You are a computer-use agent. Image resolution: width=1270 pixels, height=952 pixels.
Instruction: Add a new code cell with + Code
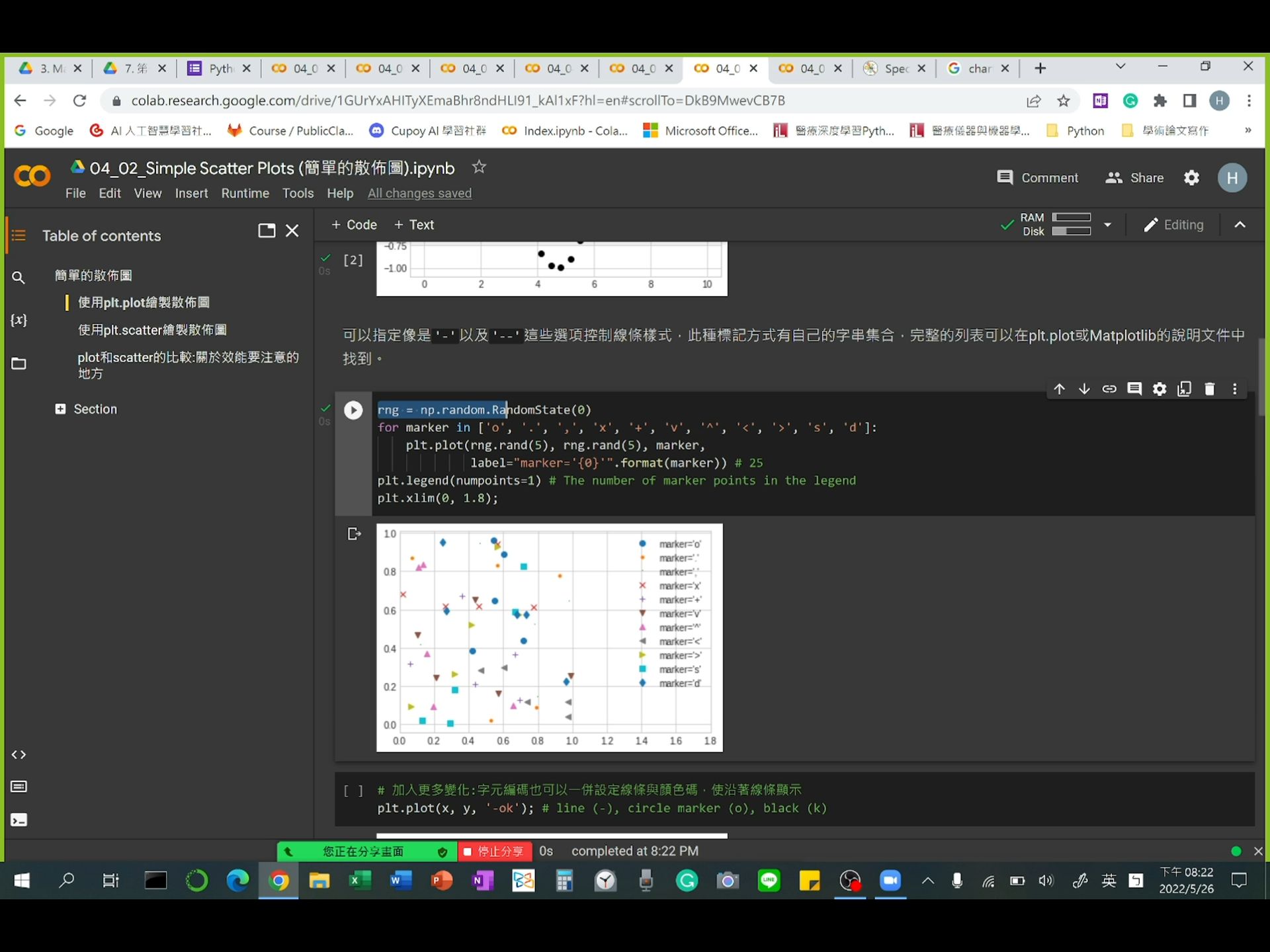coord(354,225)
